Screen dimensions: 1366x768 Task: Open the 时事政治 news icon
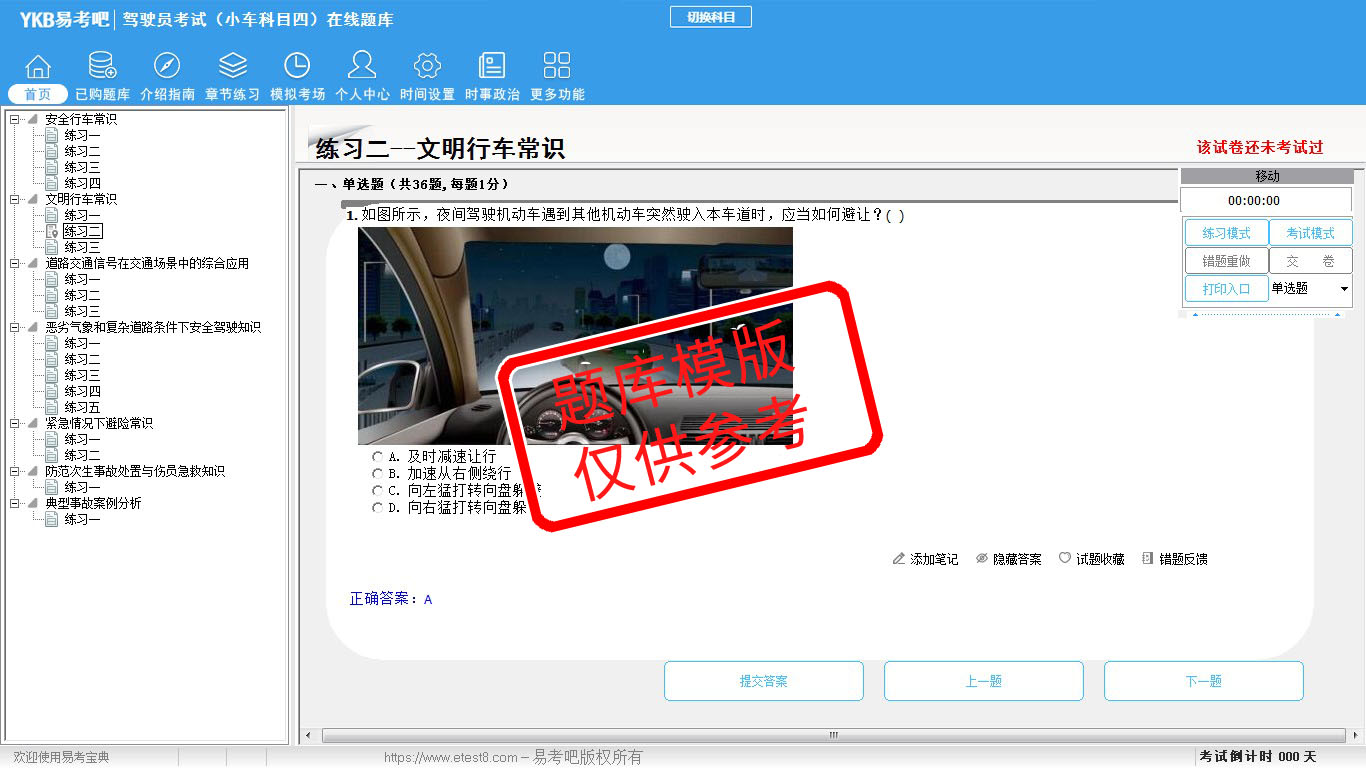[492, 66]
